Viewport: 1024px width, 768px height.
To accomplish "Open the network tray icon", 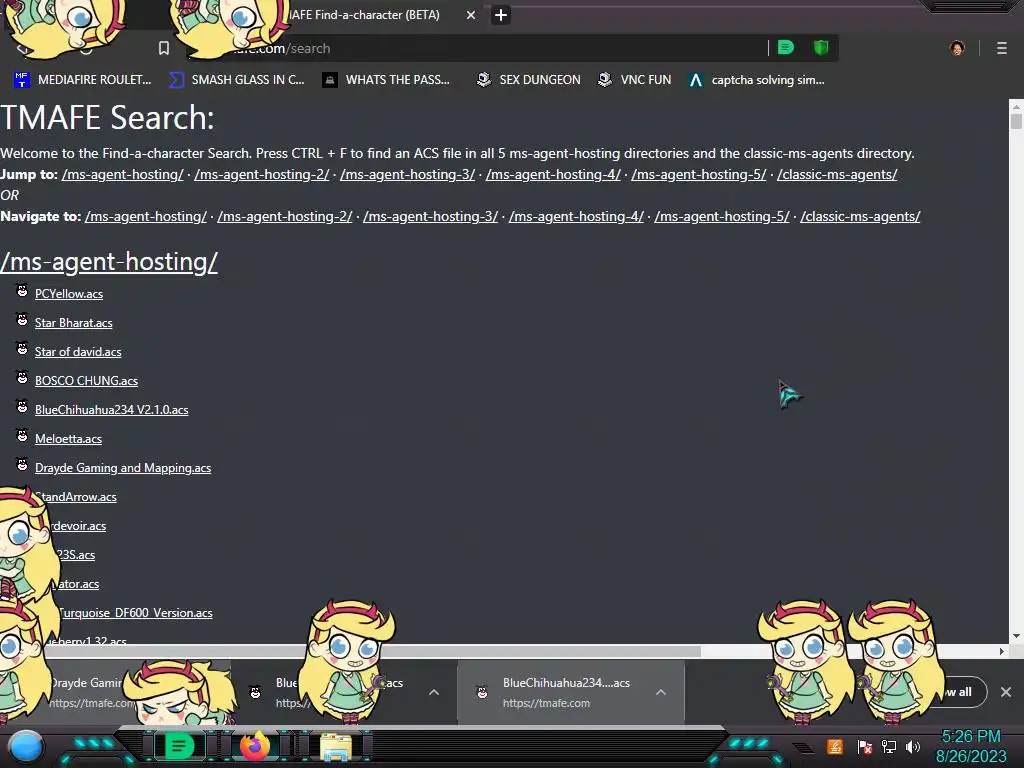I will [889, 746].
